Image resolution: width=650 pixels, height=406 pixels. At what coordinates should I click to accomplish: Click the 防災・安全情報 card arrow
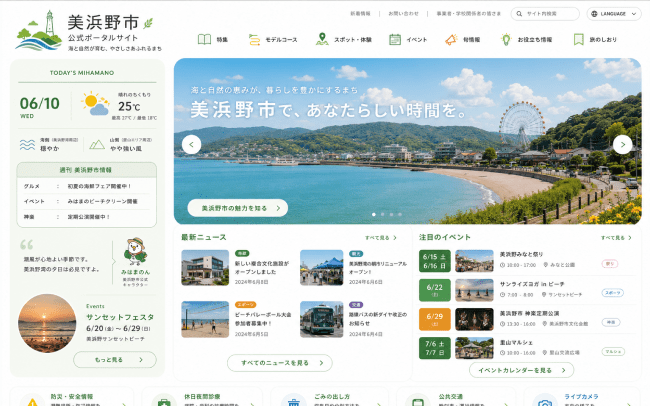[x=124, y=404]
